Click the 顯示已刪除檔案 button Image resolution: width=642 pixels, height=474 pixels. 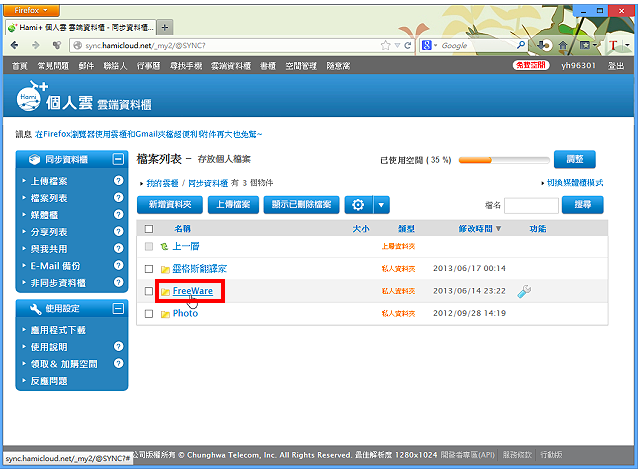(301, 205)
